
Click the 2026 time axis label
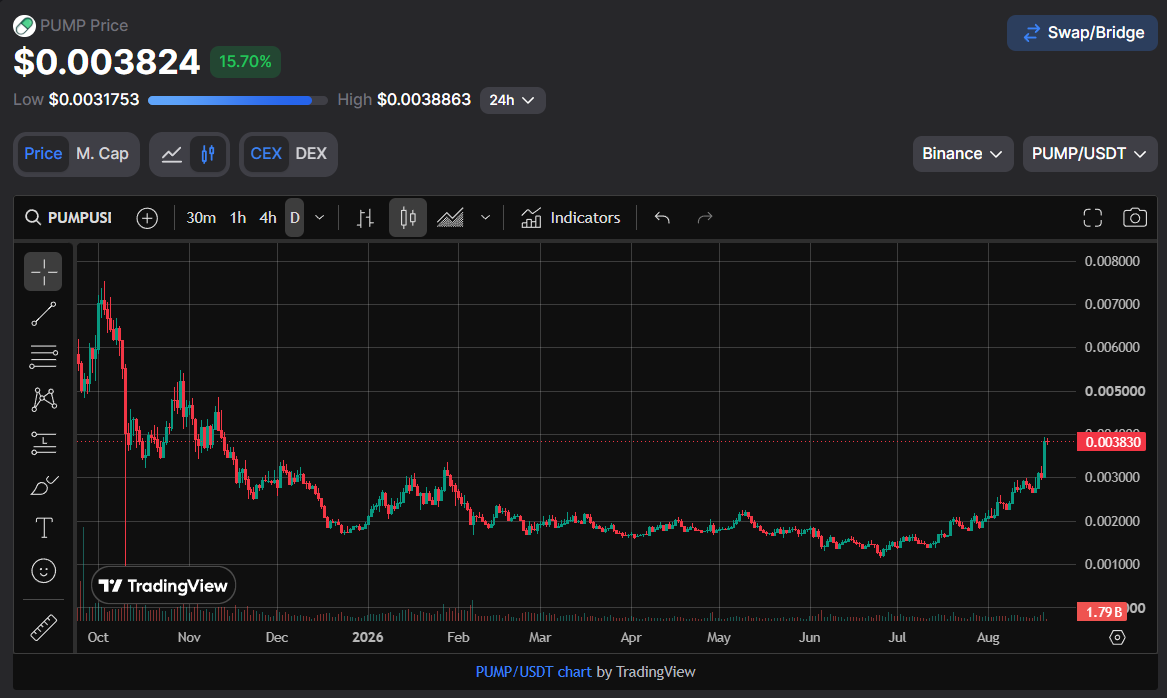368,638
